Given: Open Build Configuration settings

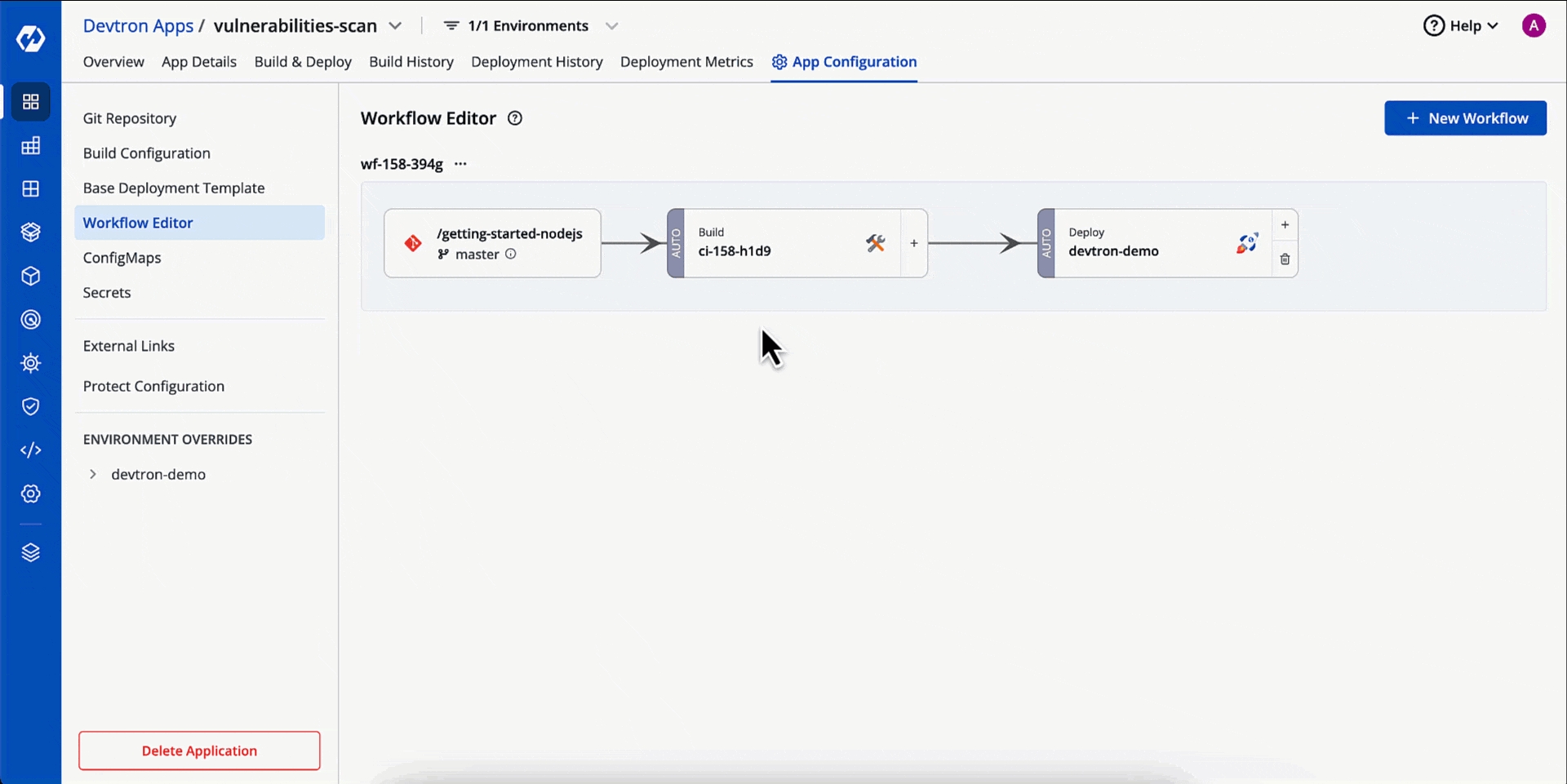Looking at the screenshot, I should [x=147, y=153].
